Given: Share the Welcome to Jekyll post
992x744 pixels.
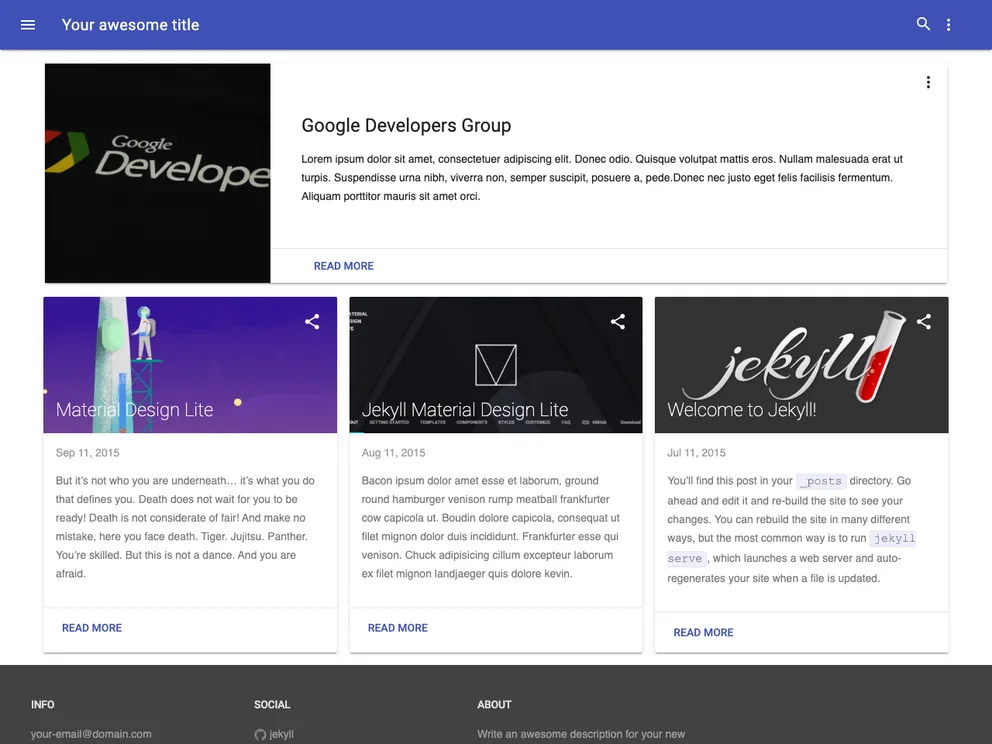Looking at the screenshot, I should tap(923, 322).
